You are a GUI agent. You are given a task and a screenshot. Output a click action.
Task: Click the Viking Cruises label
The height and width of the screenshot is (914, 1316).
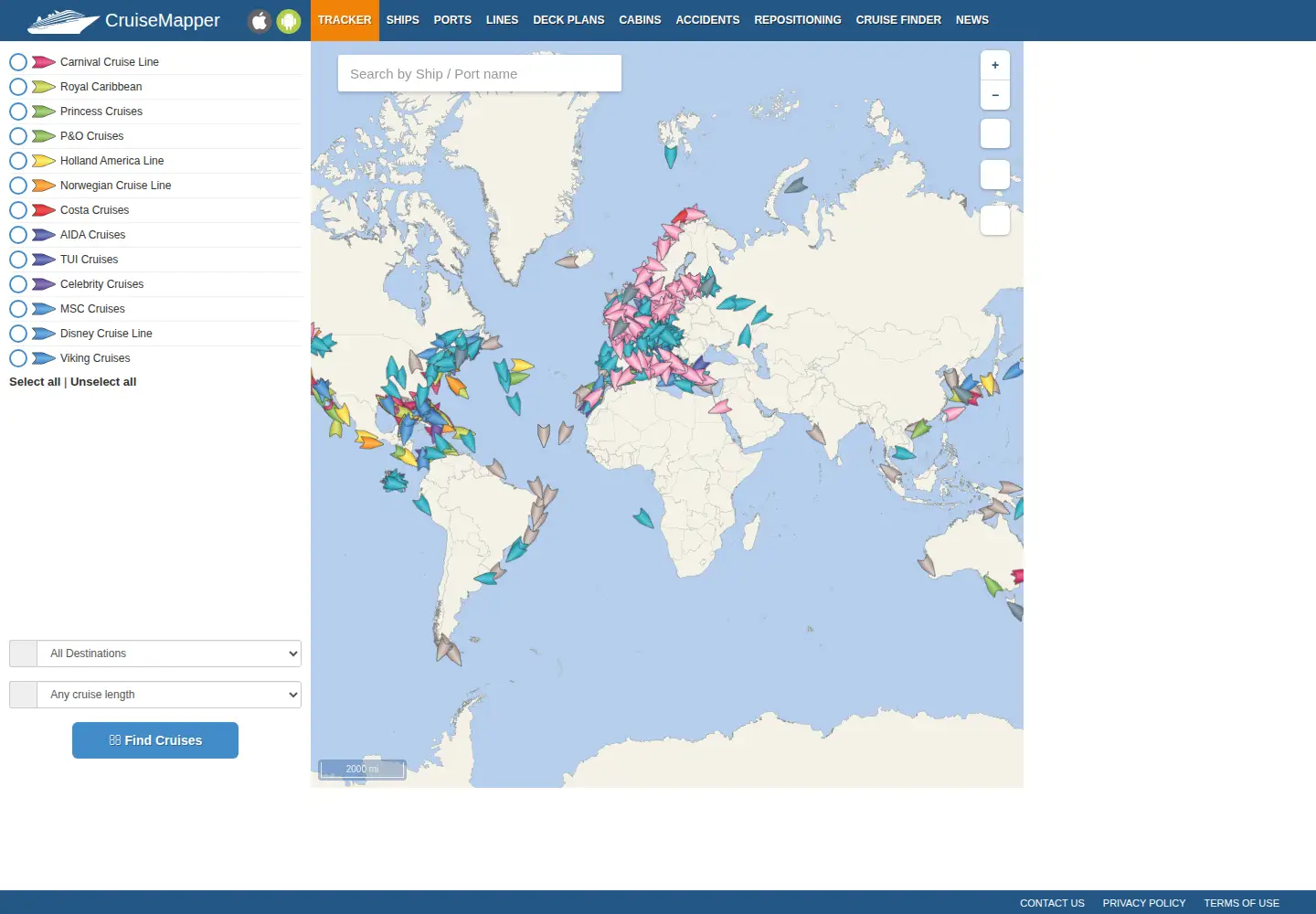tap(95, 358)
